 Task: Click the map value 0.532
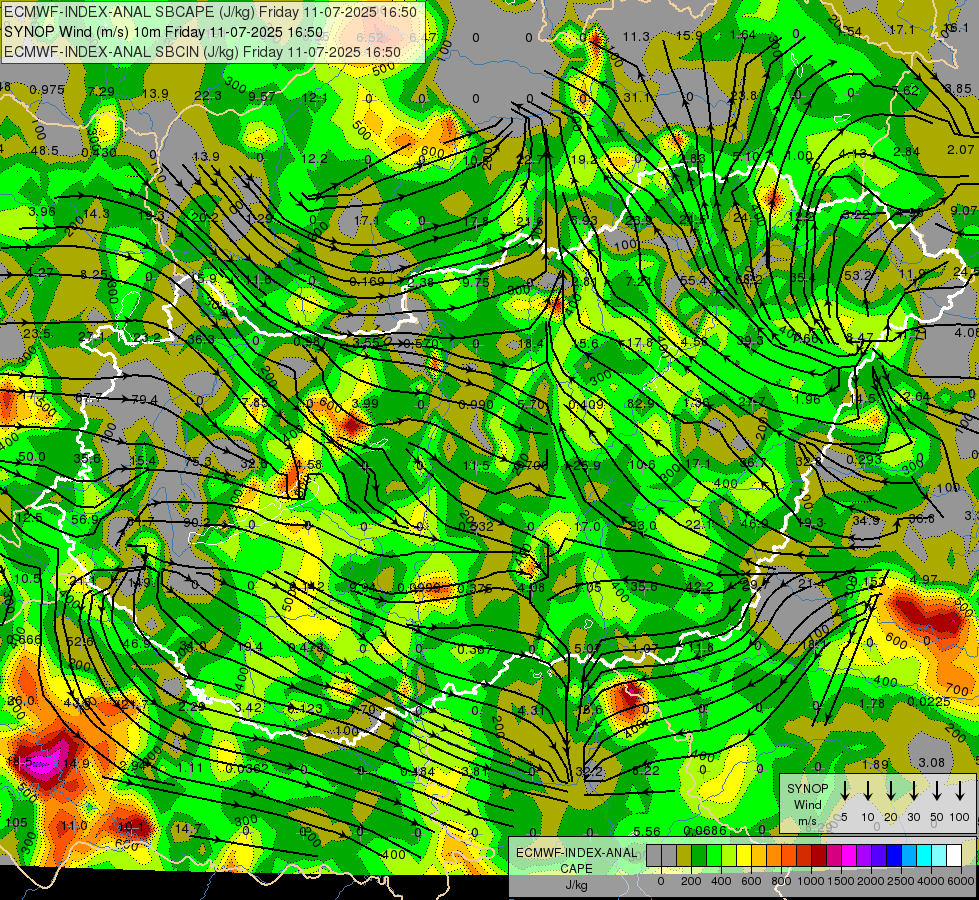click(x=476, y=527)
